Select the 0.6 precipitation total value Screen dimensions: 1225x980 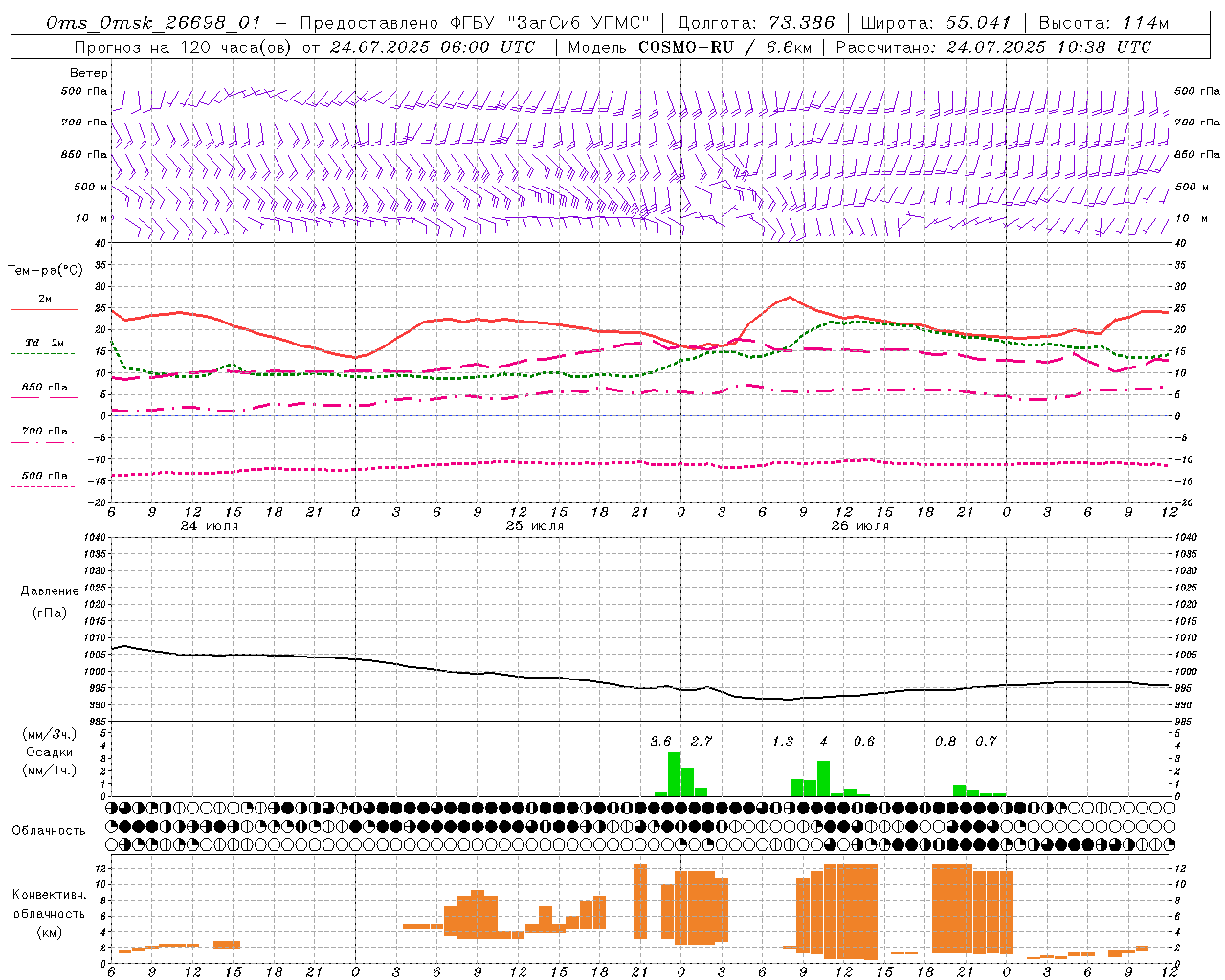click(x=864, y=741)
